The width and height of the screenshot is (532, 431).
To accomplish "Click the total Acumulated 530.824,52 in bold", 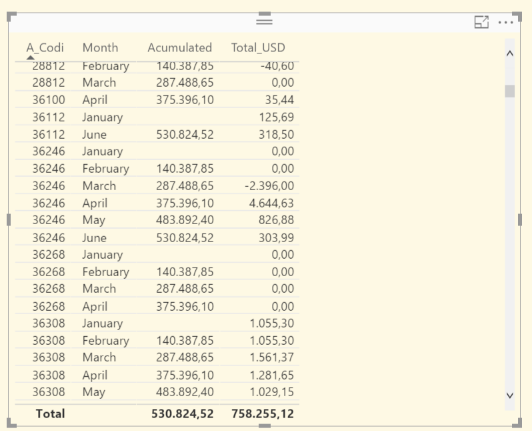I will click(x=183, y=414).
